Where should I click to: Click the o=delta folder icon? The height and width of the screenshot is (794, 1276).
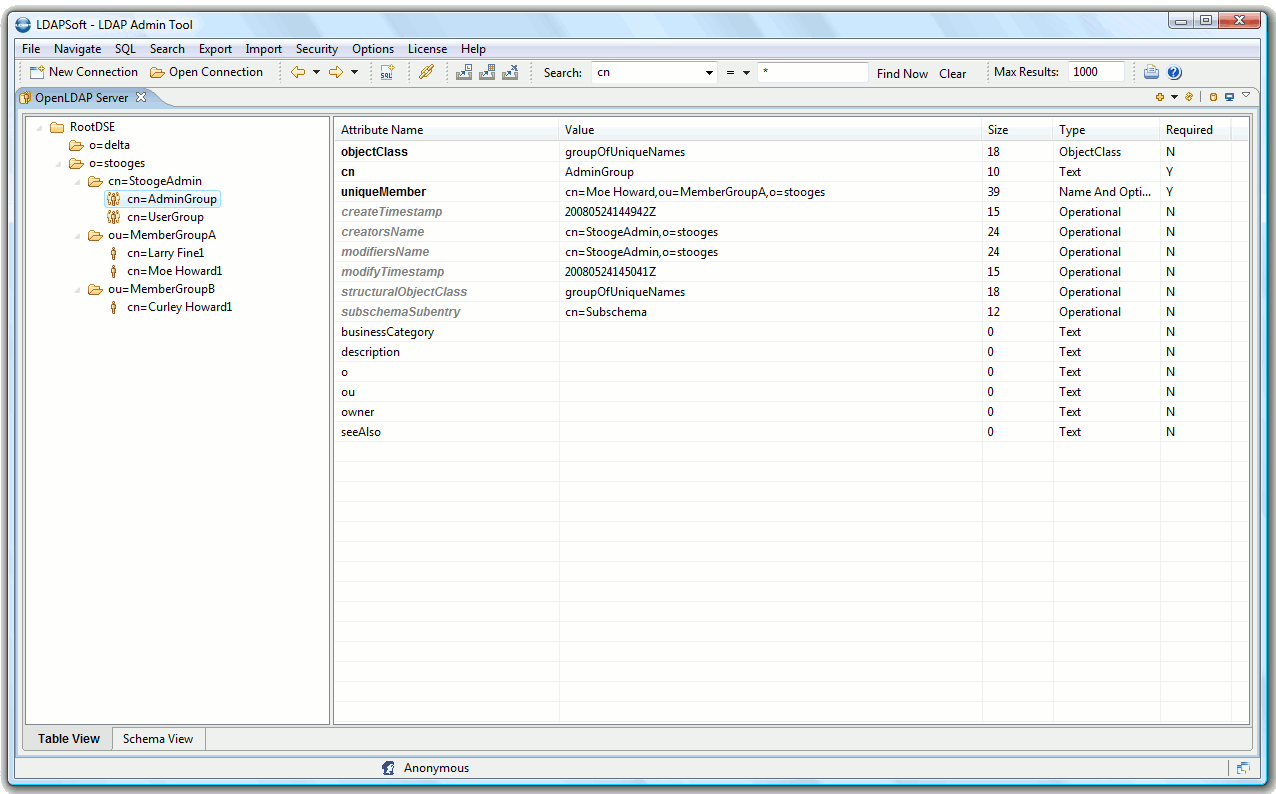pos(76,145)
